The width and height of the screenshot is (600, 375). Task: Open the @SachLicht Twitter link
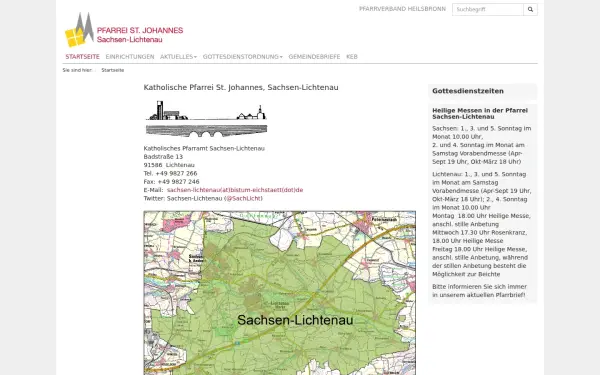[244, 198]
